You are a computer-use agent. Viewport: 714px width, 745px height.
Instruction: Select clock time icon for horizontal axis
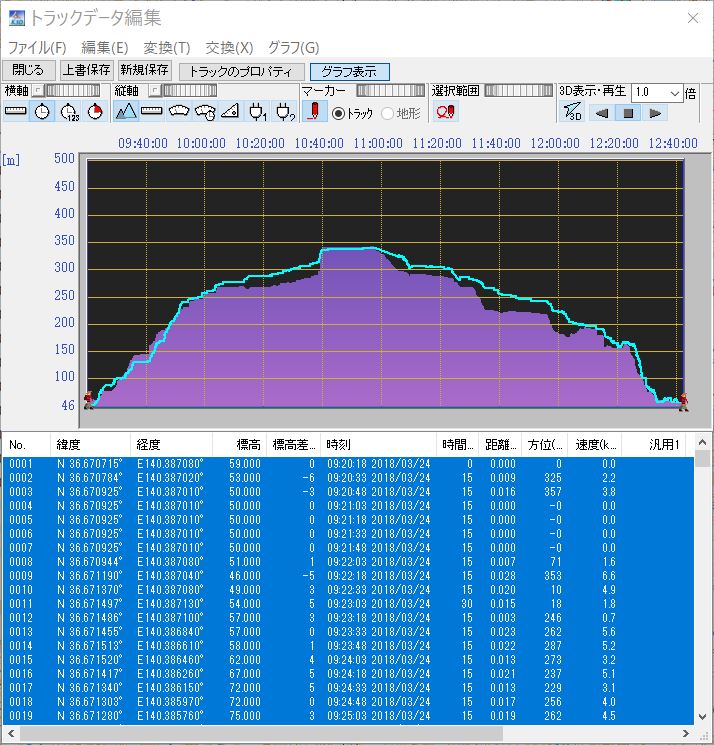coord(43,112)
